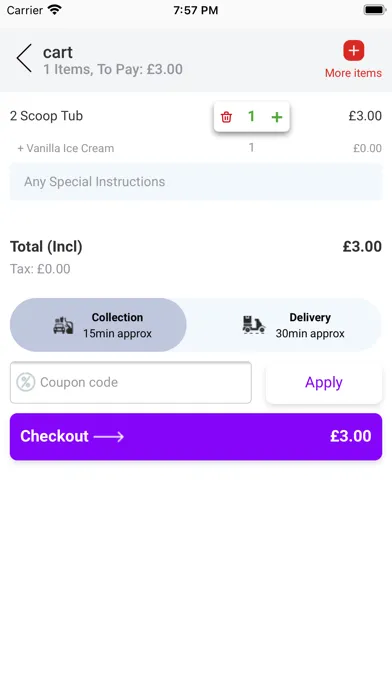The image size is (392, 696).
Task: Tap the Wi-Fi status bar icon
Action: 55,10
